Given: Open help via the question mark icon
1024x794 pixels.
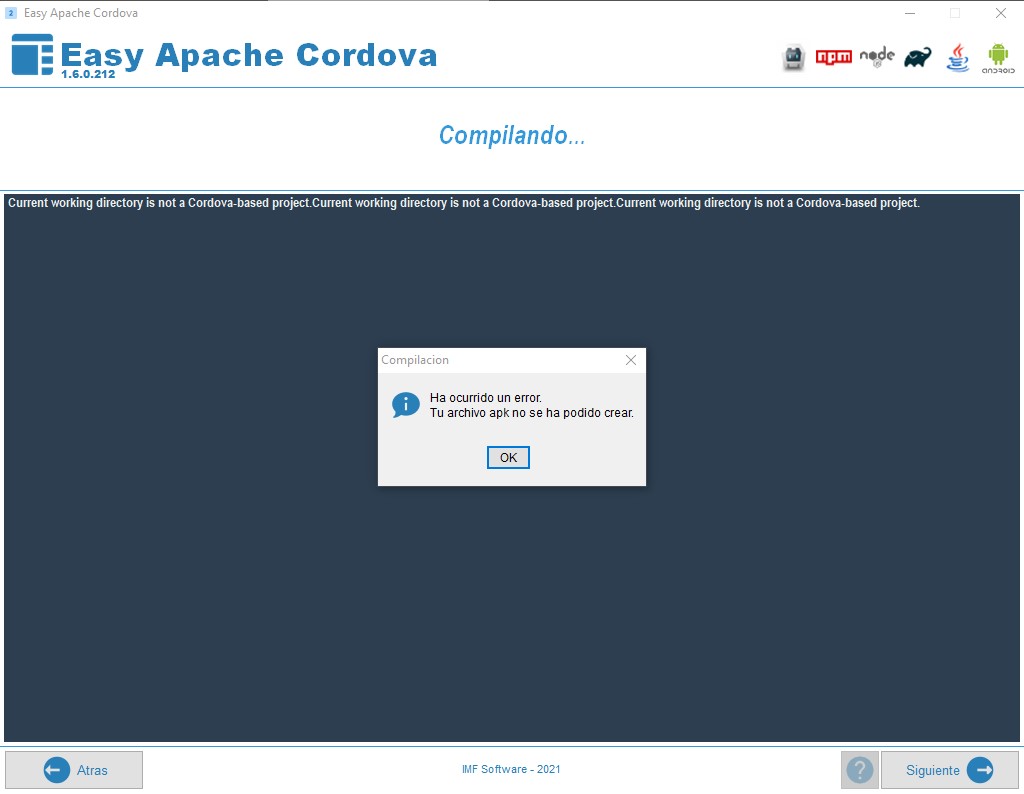Looking at the screenshot, I should (x=859, y=770).
